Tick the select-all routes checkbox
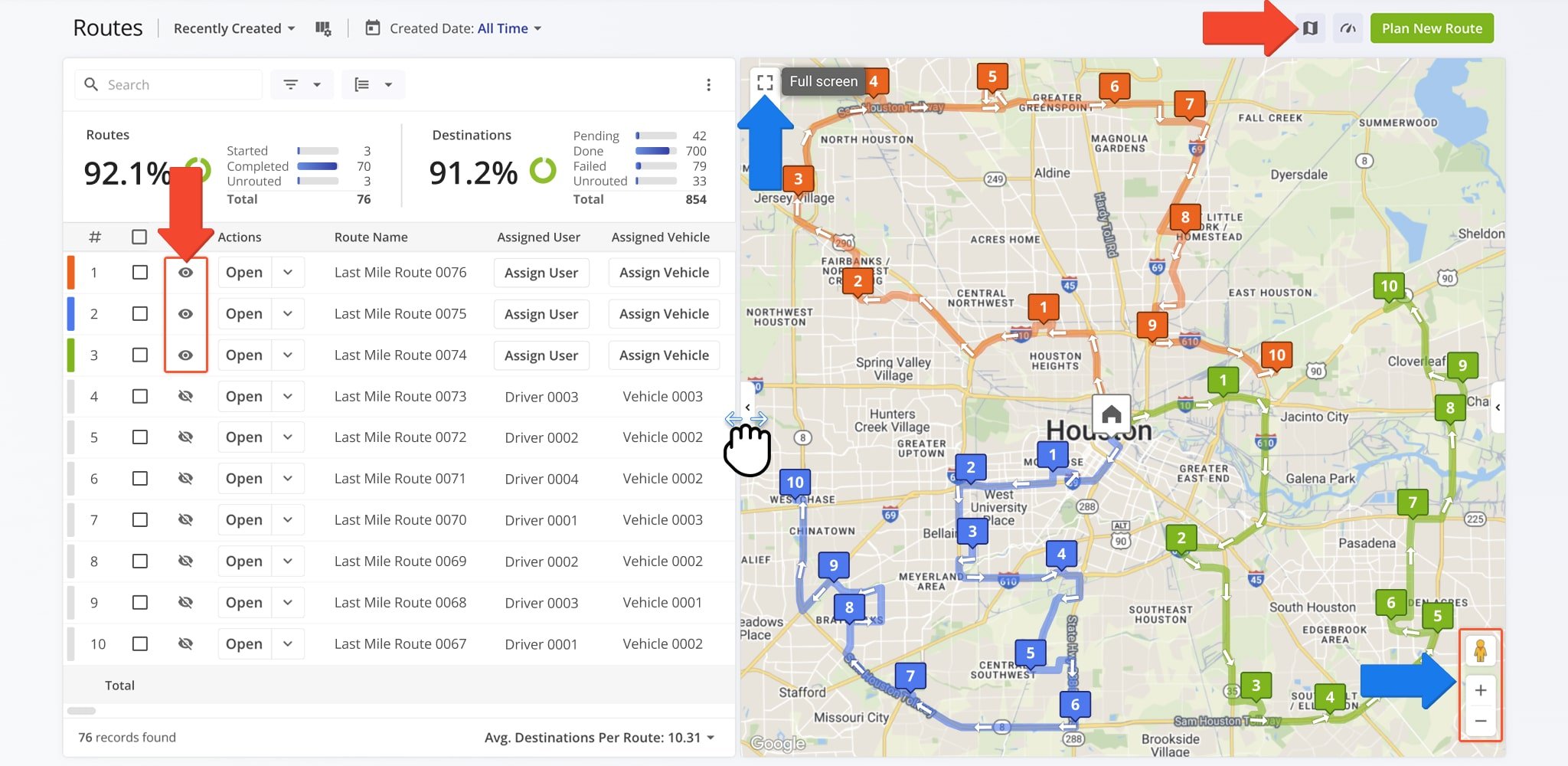 [x=139, y=237]
